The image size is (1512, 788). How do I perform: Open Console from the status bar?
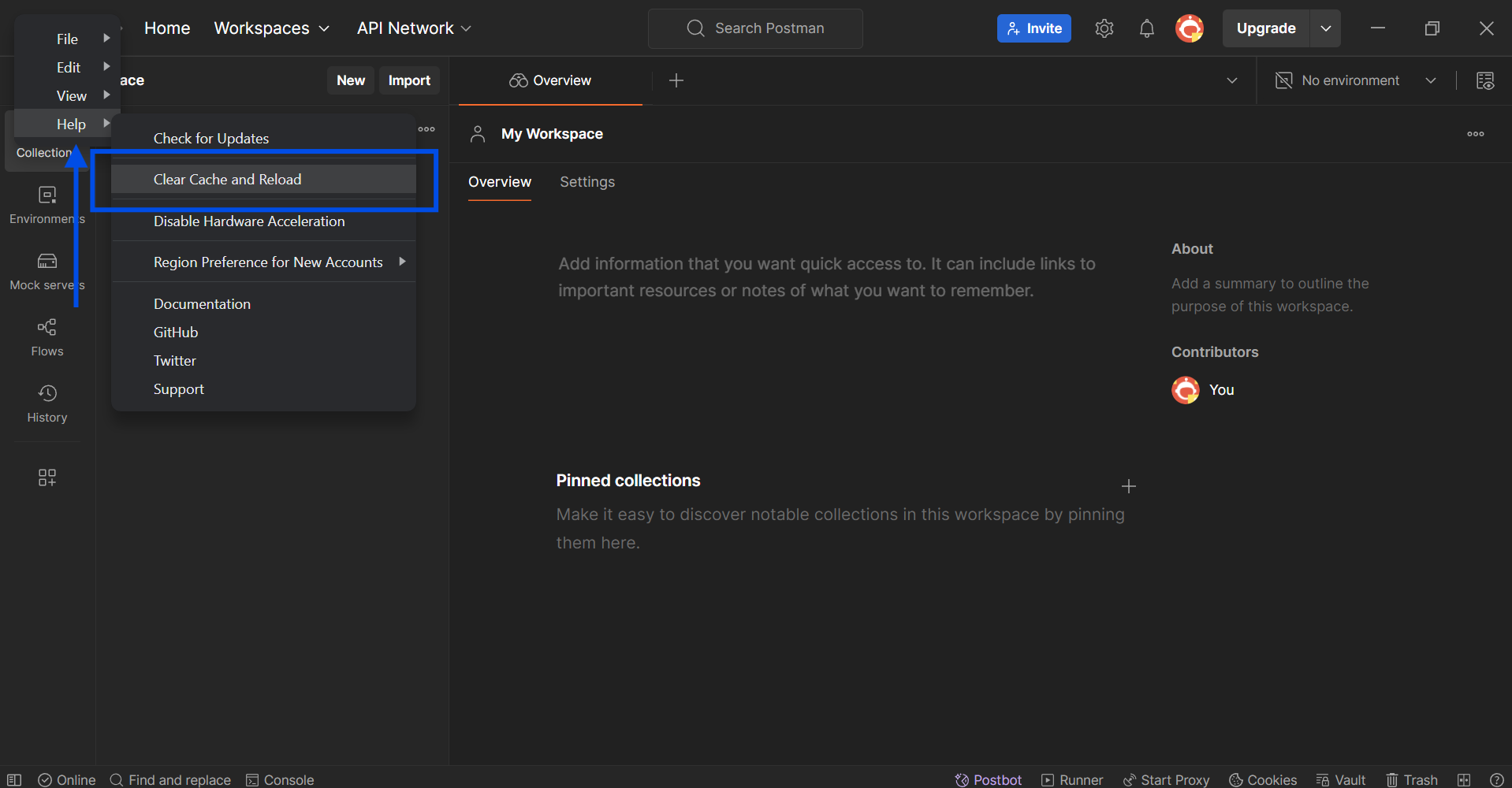[280, 779]
